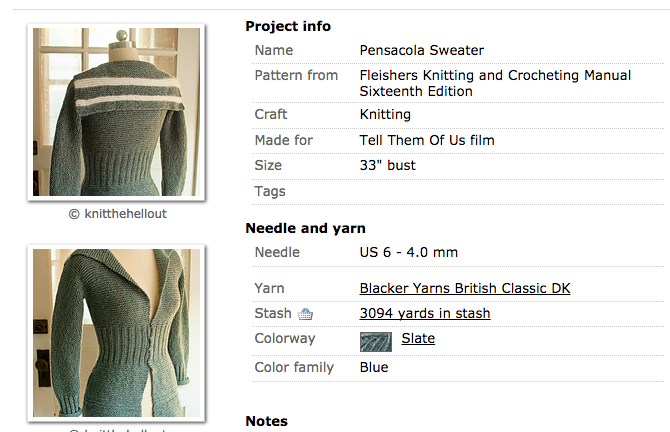Click the Knitting craft value

pos(385,115)
